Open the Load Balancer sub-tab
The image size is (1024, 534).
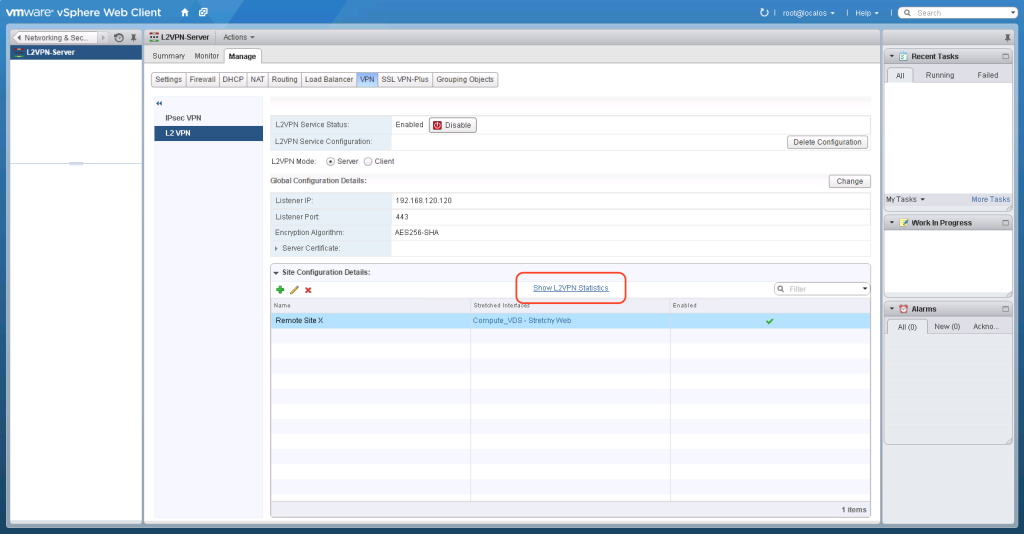click(328, 80)
